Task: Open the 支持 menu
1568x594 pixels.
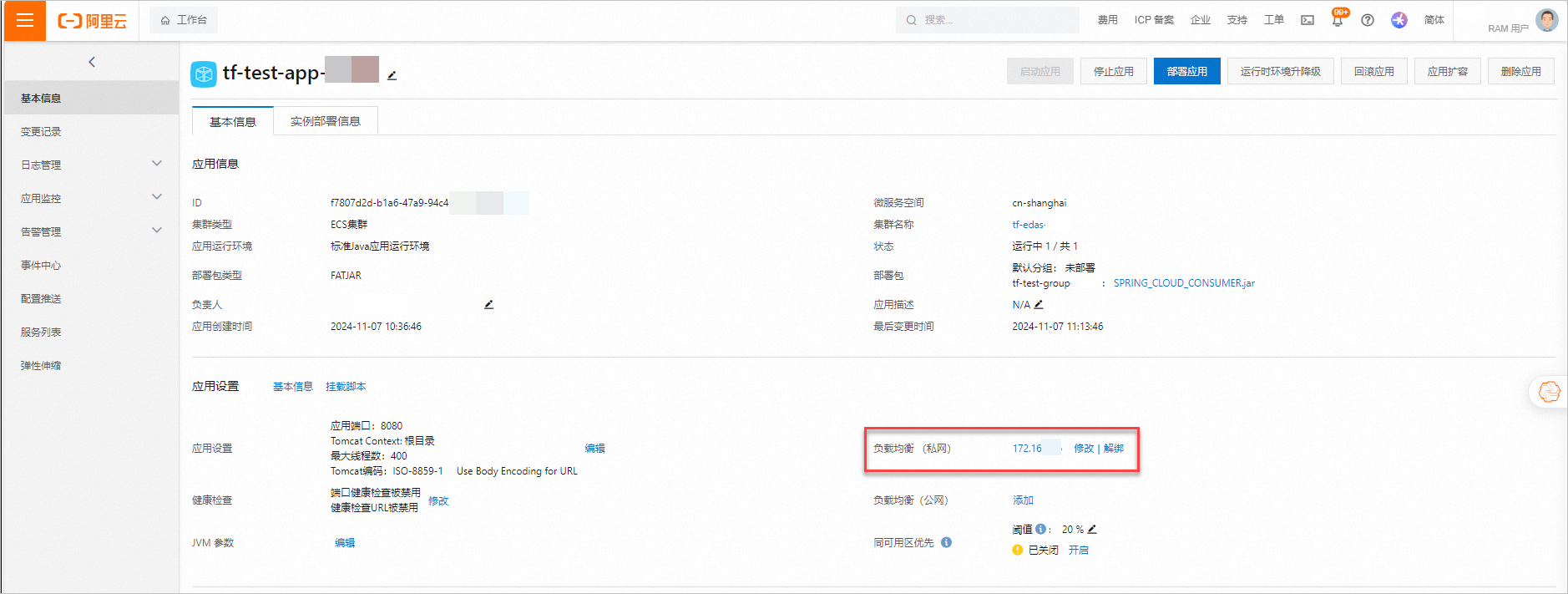Action: [1237, 20]
